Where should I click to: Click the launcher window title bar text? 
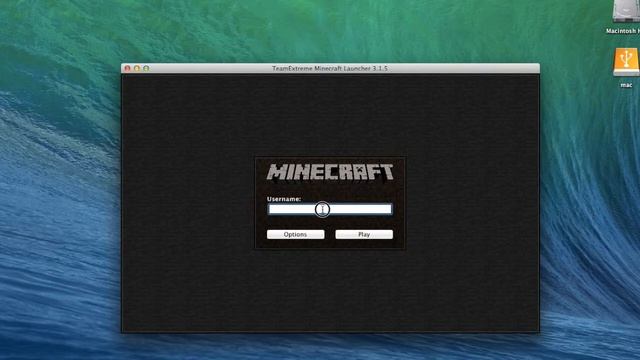[330, 68]
